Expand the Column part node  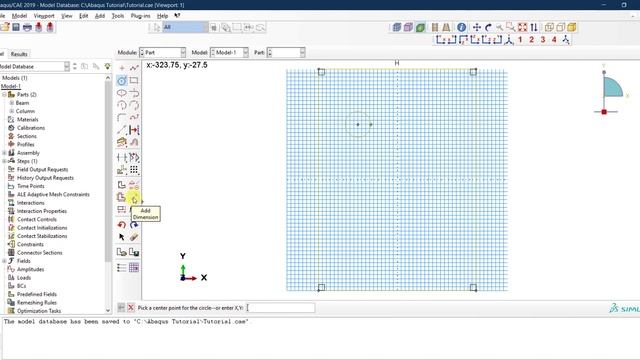pyautogui.click(x=11, y=111)
